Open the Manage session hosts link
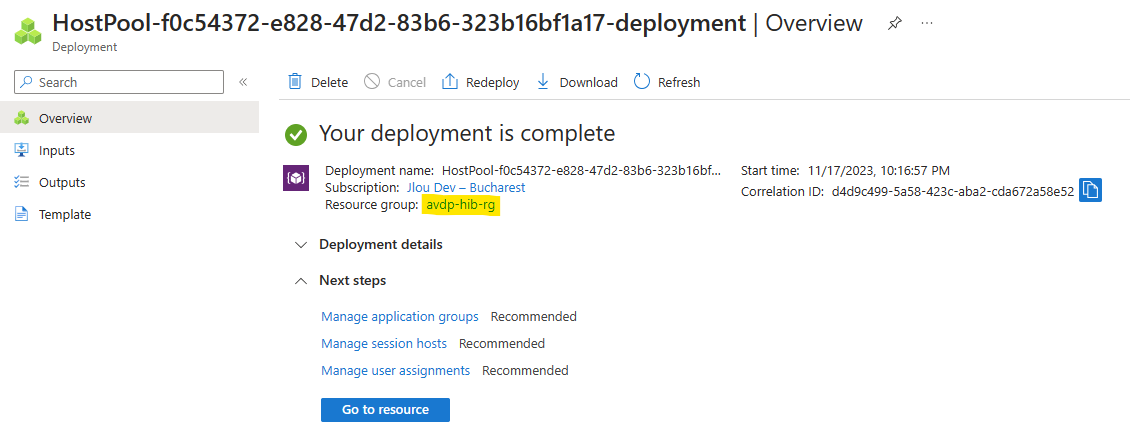1130x439 pixels. click(x=384, y=343)
